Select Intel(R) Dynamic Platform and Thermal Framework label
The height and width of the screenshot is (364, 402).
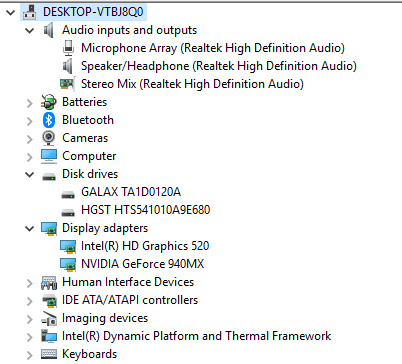tap(197, 336)
